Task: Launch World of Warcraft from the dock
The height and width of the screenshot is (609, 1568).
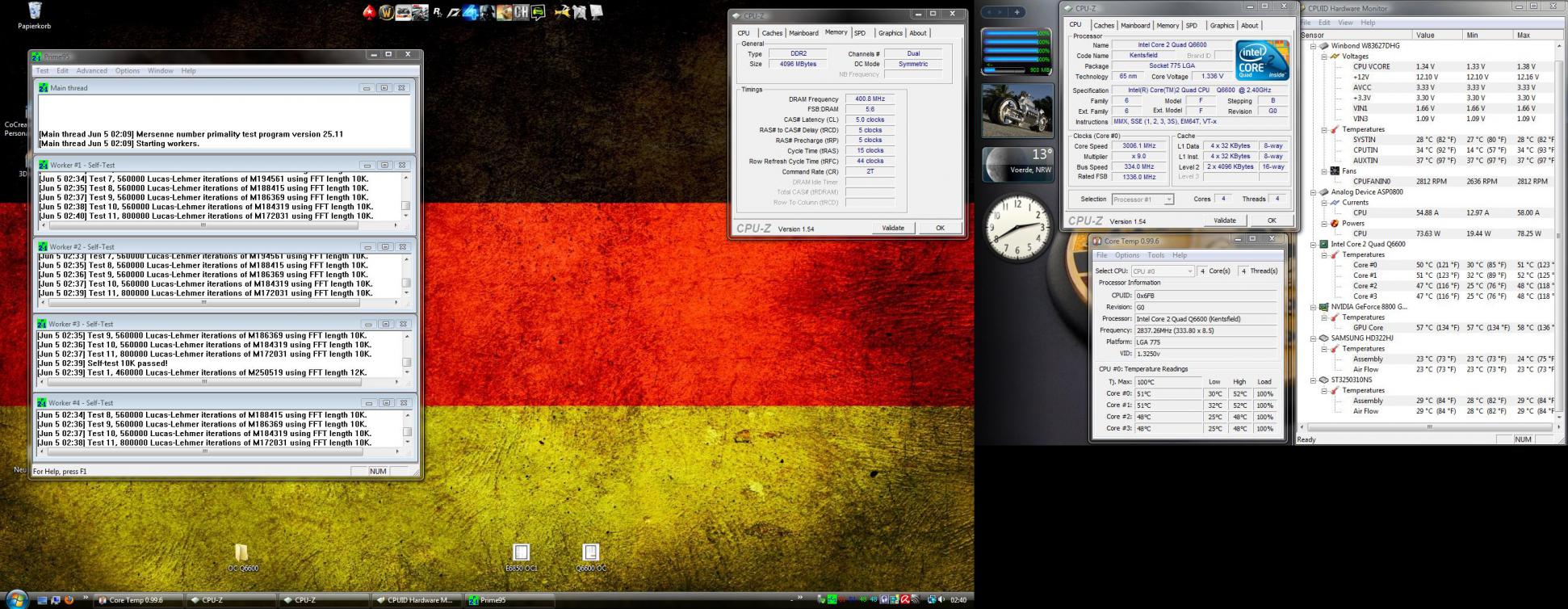Action: pyautogui.click(x=387, y=12)
